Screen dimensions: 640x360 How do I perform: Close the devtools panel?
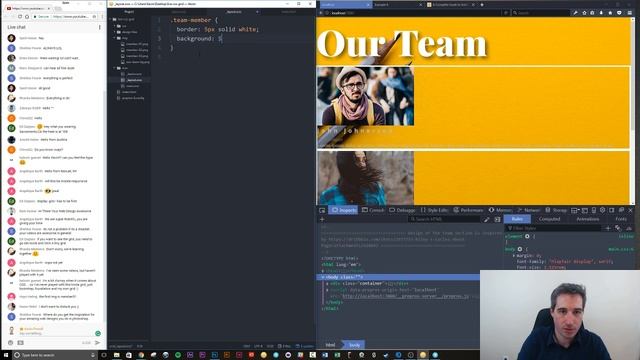tap(630, 210)
